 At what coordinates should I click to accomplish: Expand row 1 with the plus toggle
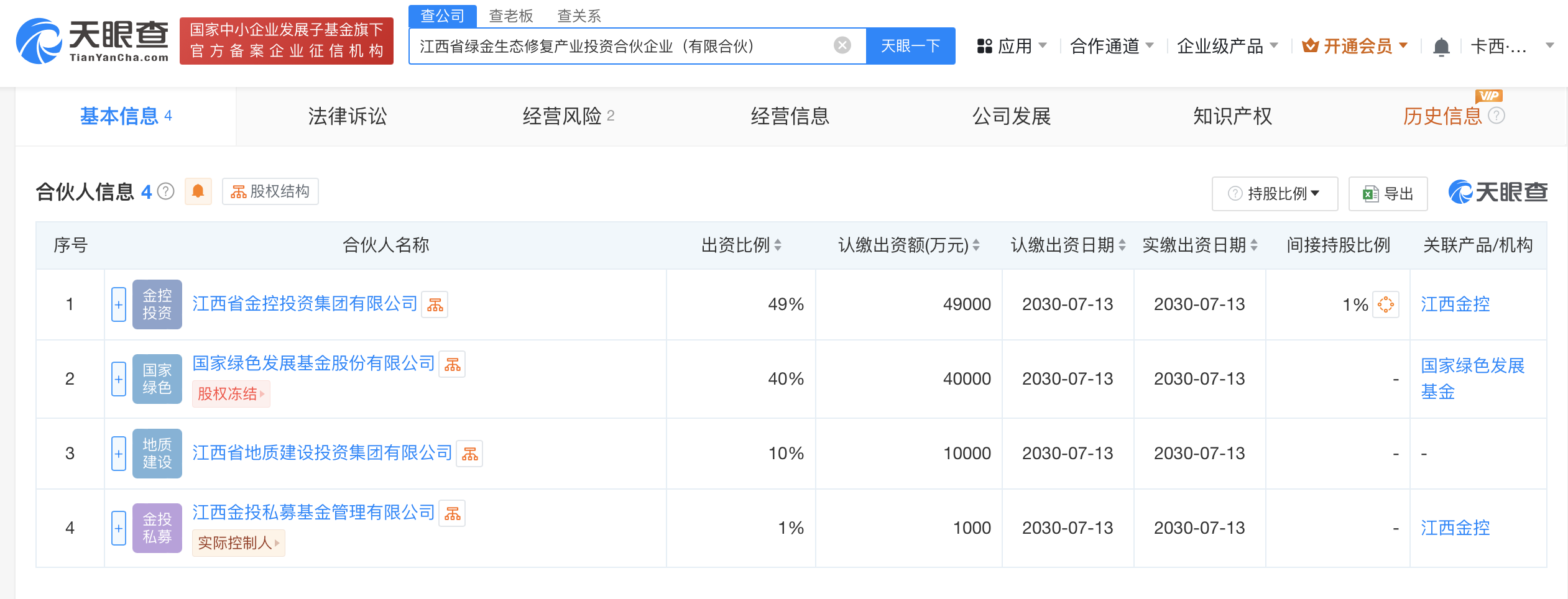[x=119, y=304]
